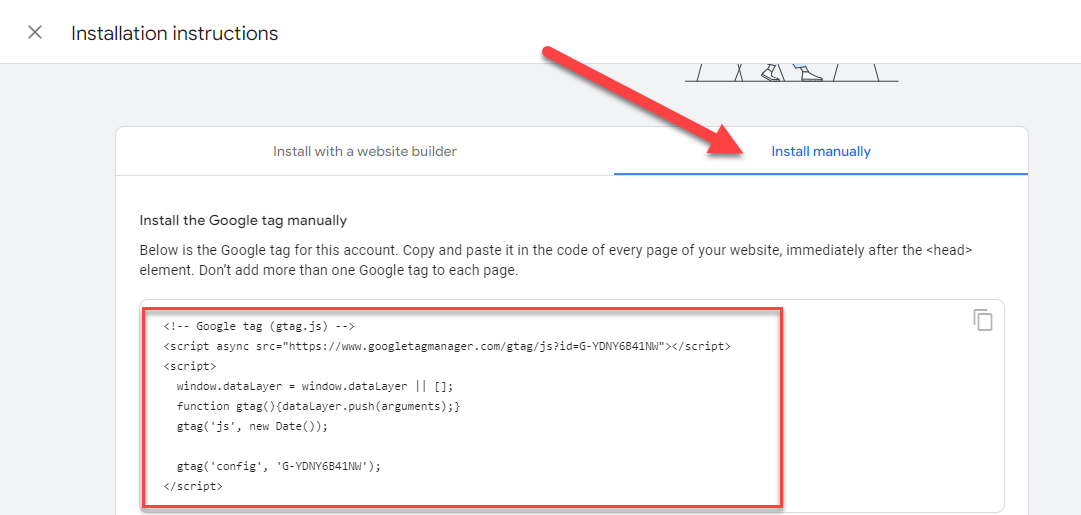Click the opening <script> tag line

(x=190, y=366)
